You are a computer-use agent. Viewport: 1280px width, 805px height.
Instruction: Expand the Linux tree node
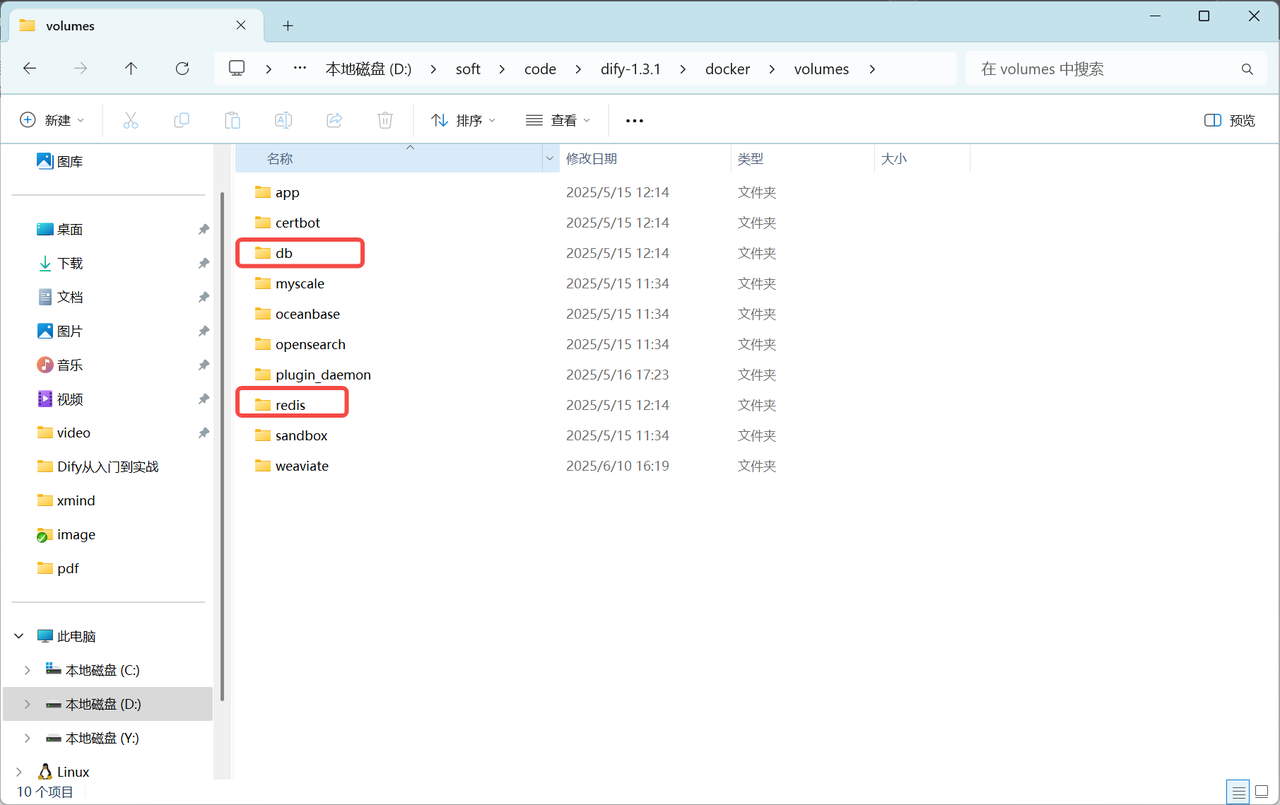19,772
